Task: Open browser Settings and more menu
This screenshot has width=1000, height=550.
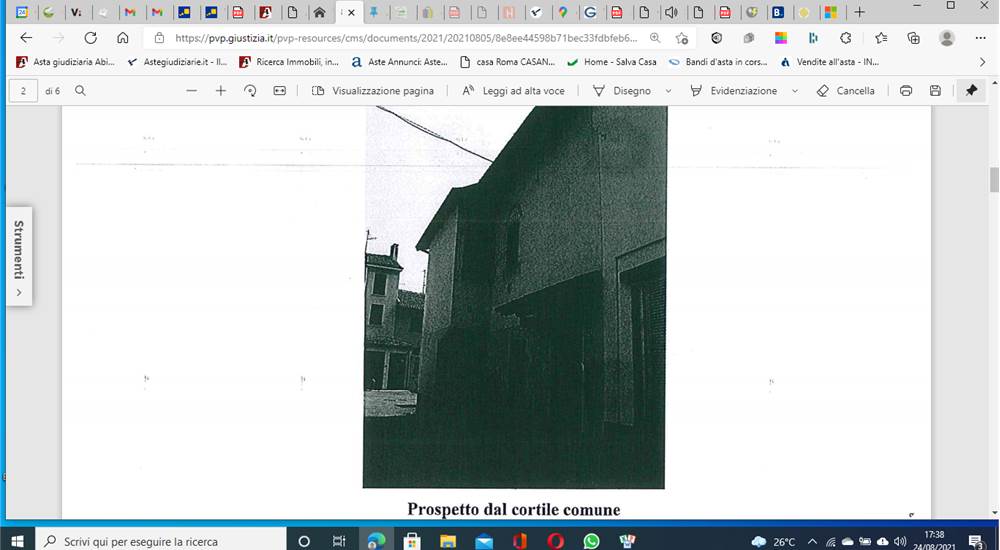Action: coord(981,38)
